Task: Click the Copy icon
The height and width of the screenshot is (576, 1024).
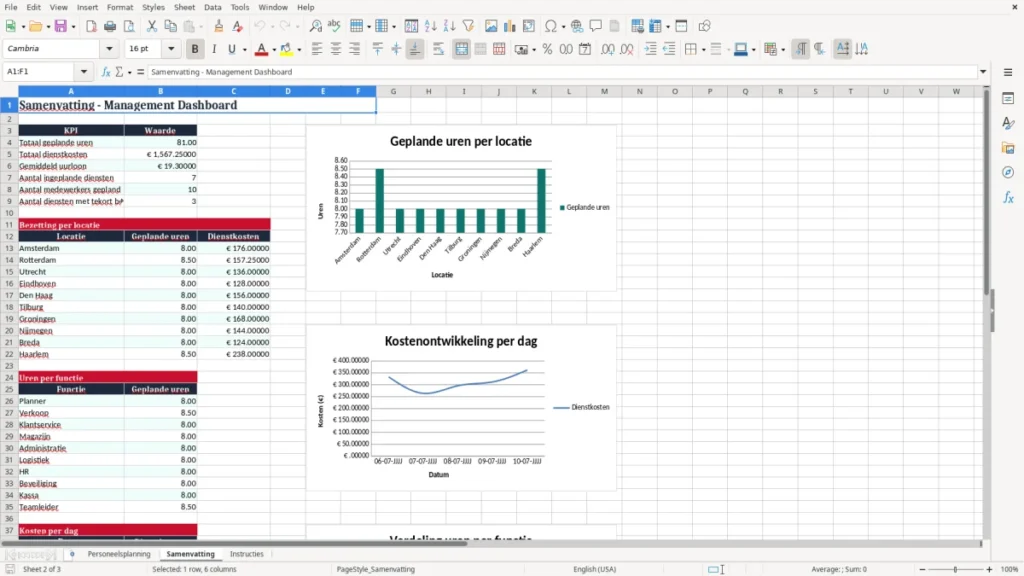Action: click(170, 26)
